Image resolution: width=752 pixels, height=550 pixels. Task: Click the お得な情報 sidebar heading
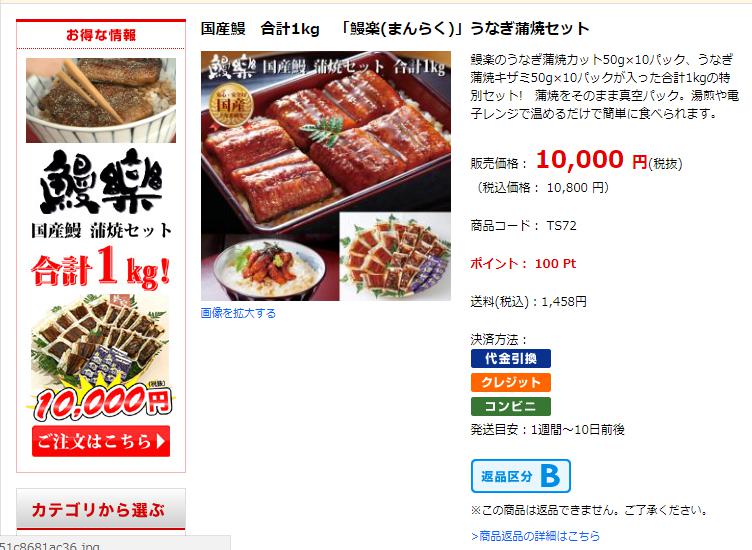[101, 35]
